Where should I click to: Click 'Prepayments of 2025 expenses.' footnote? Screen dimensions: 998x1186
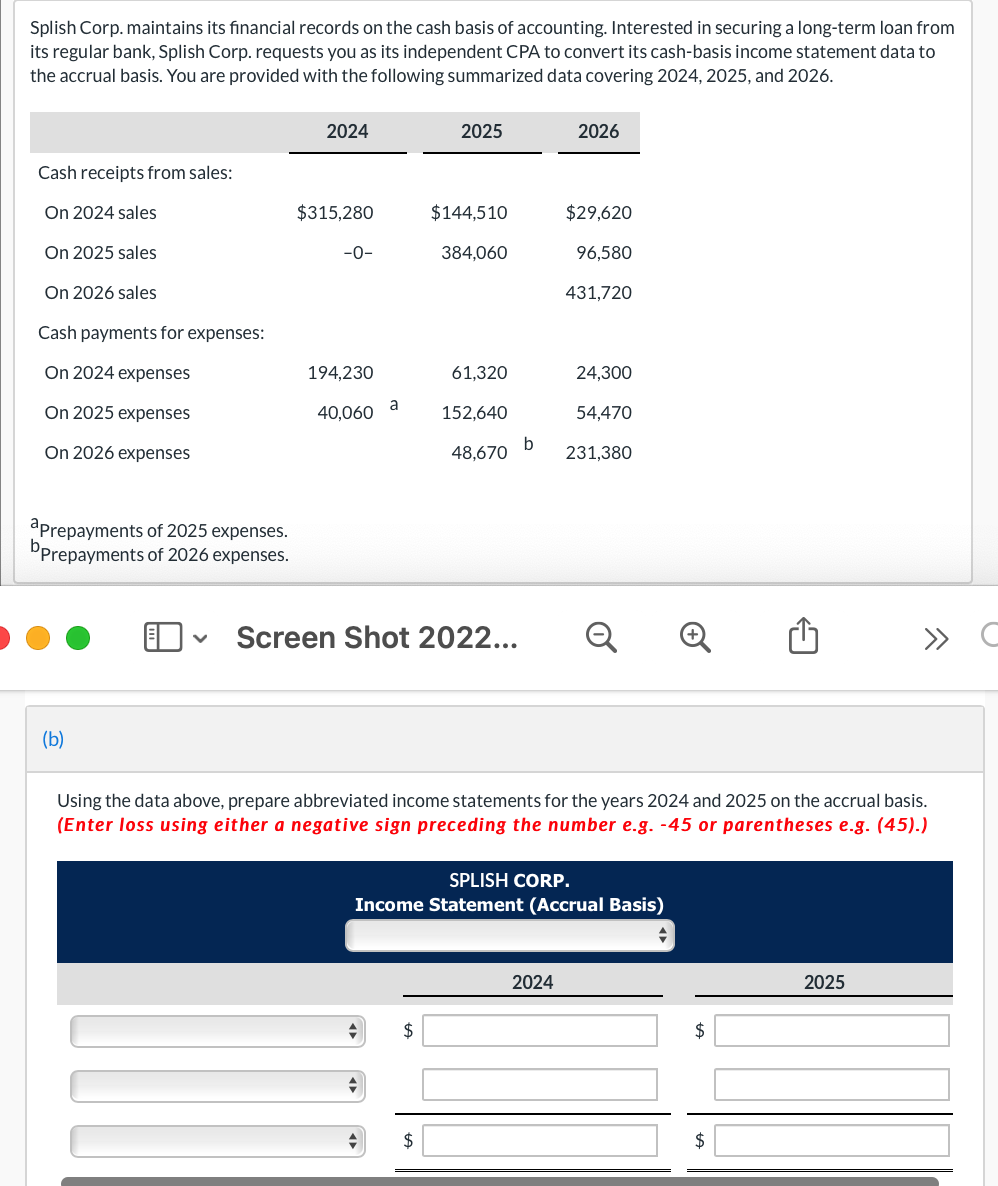[x=163, y=531]
